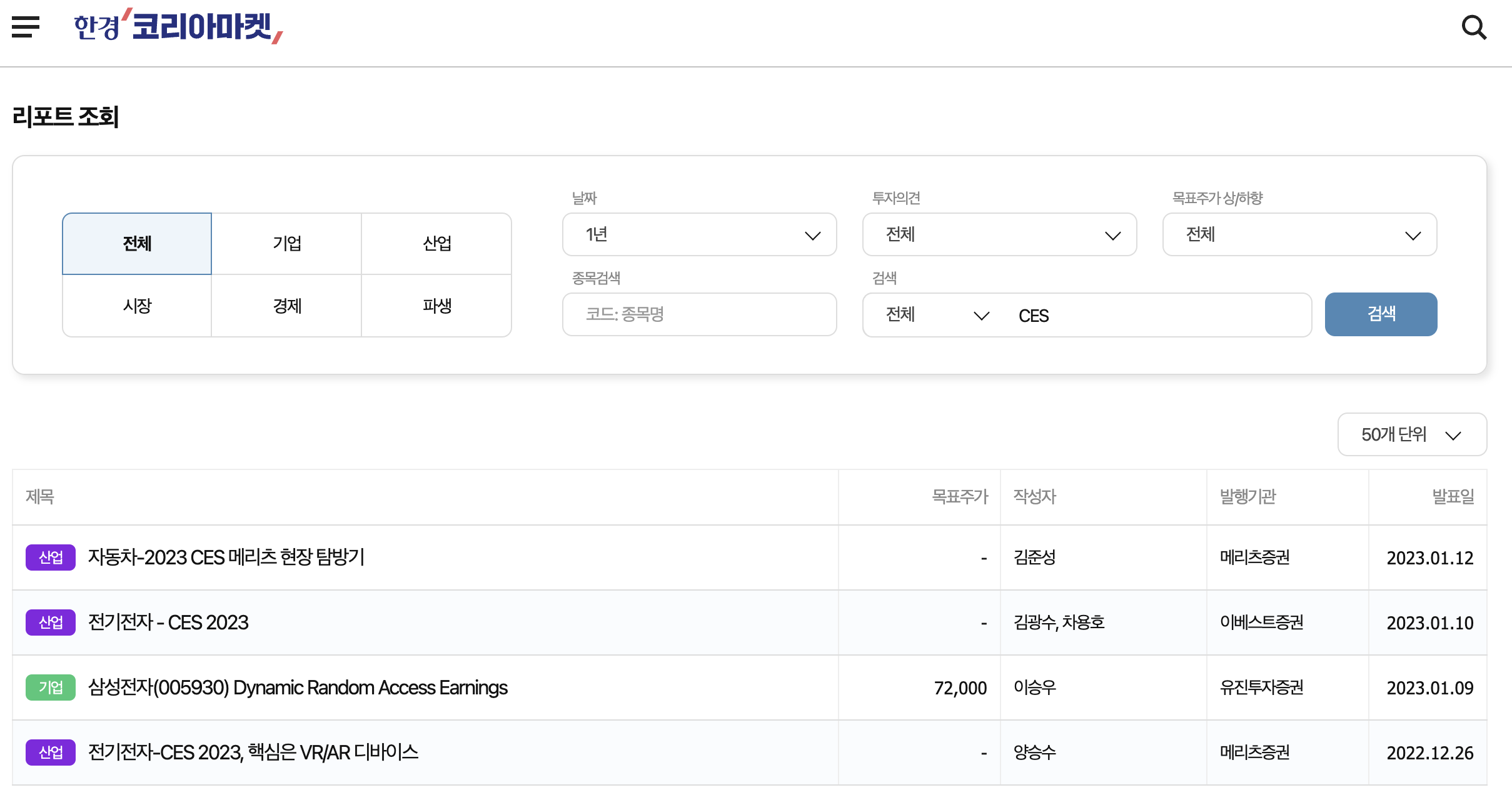The height and width of the screenshot is (805, 1512).
Task: Click author 김준성
Action: tap(1035, 557)
